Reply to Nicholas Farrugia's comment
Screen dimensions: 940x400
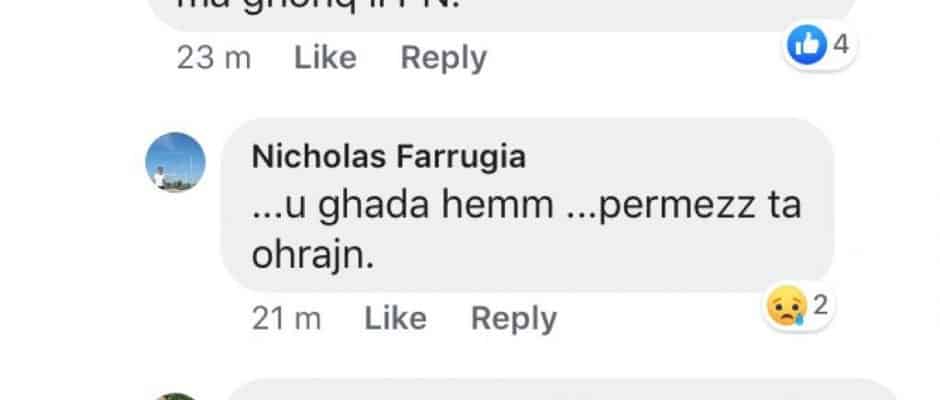pos(514,319)
